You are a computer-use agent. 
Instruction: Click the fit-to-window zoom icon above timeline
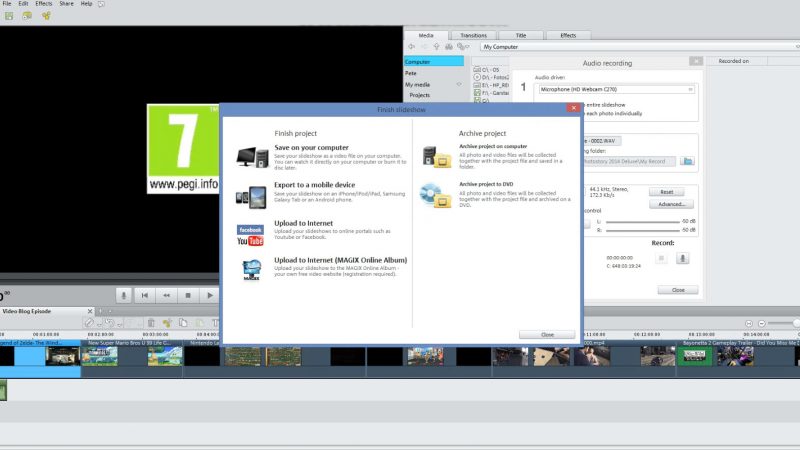coord(748,323)
